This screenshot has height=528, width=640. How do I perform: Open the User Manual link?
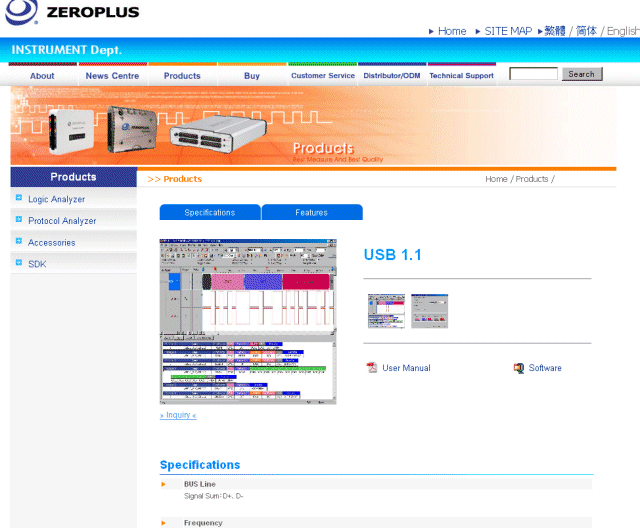406,368
